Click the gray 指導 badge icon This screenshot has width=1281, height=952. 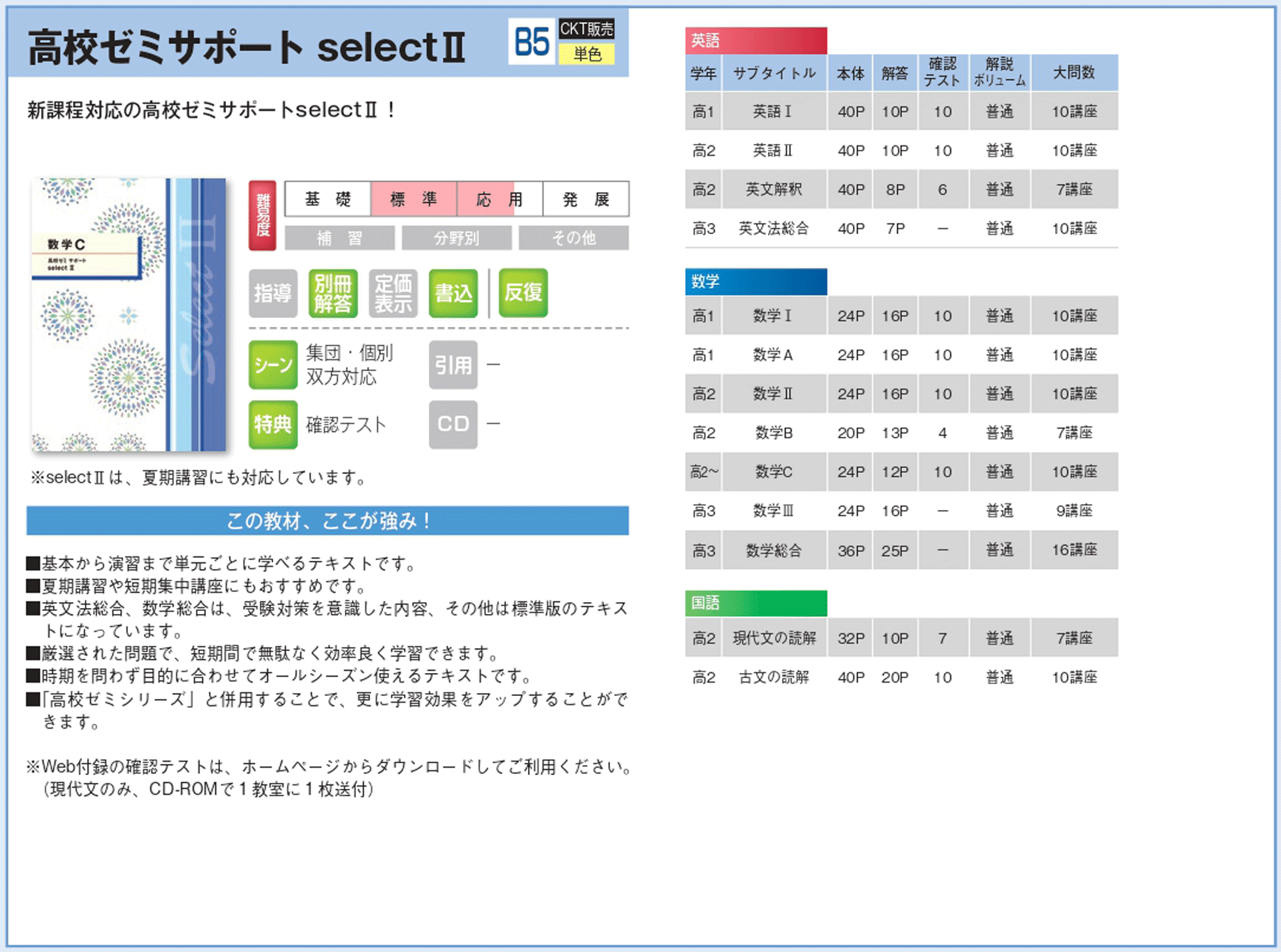(272, 293)
